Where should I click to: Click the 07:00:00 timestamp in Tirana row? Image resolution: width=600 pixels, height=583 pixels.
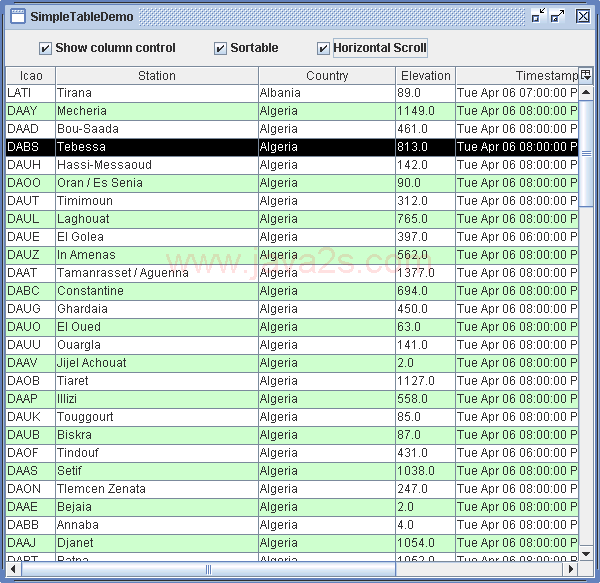pyautogui.click(x=517, y=93)
